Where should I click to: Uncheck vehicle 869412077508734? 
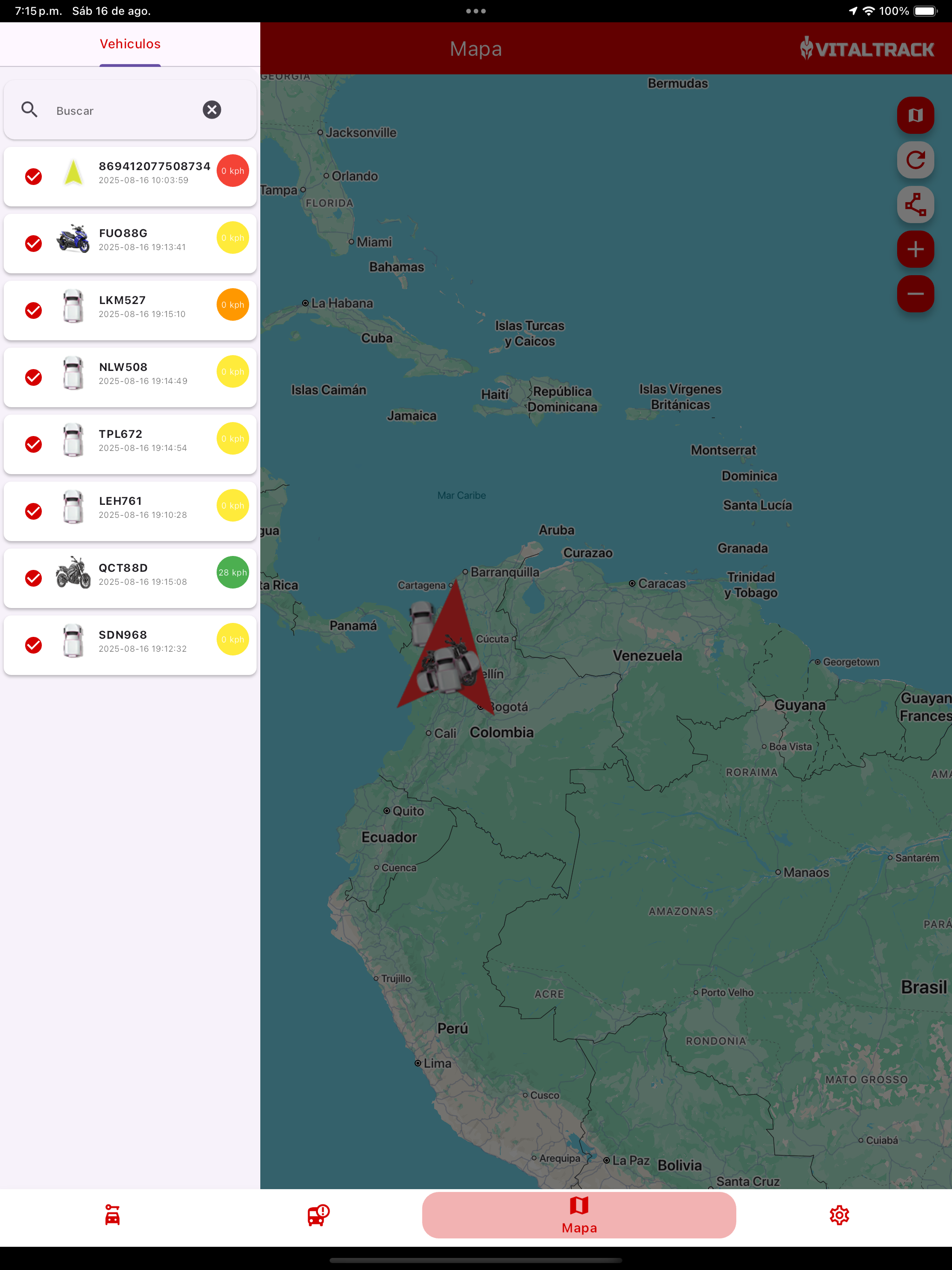pyautogui.click(x=34, y=176)
